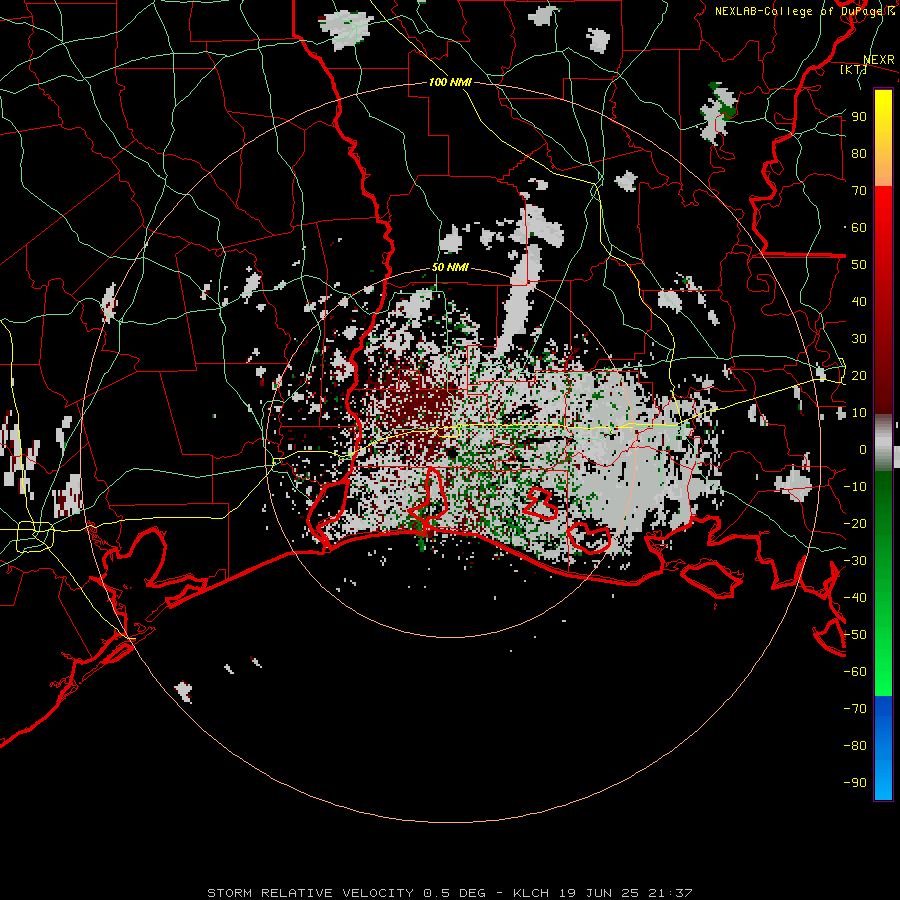Select the -90 scale value
The image size is (900, 900).
[855, 783]
